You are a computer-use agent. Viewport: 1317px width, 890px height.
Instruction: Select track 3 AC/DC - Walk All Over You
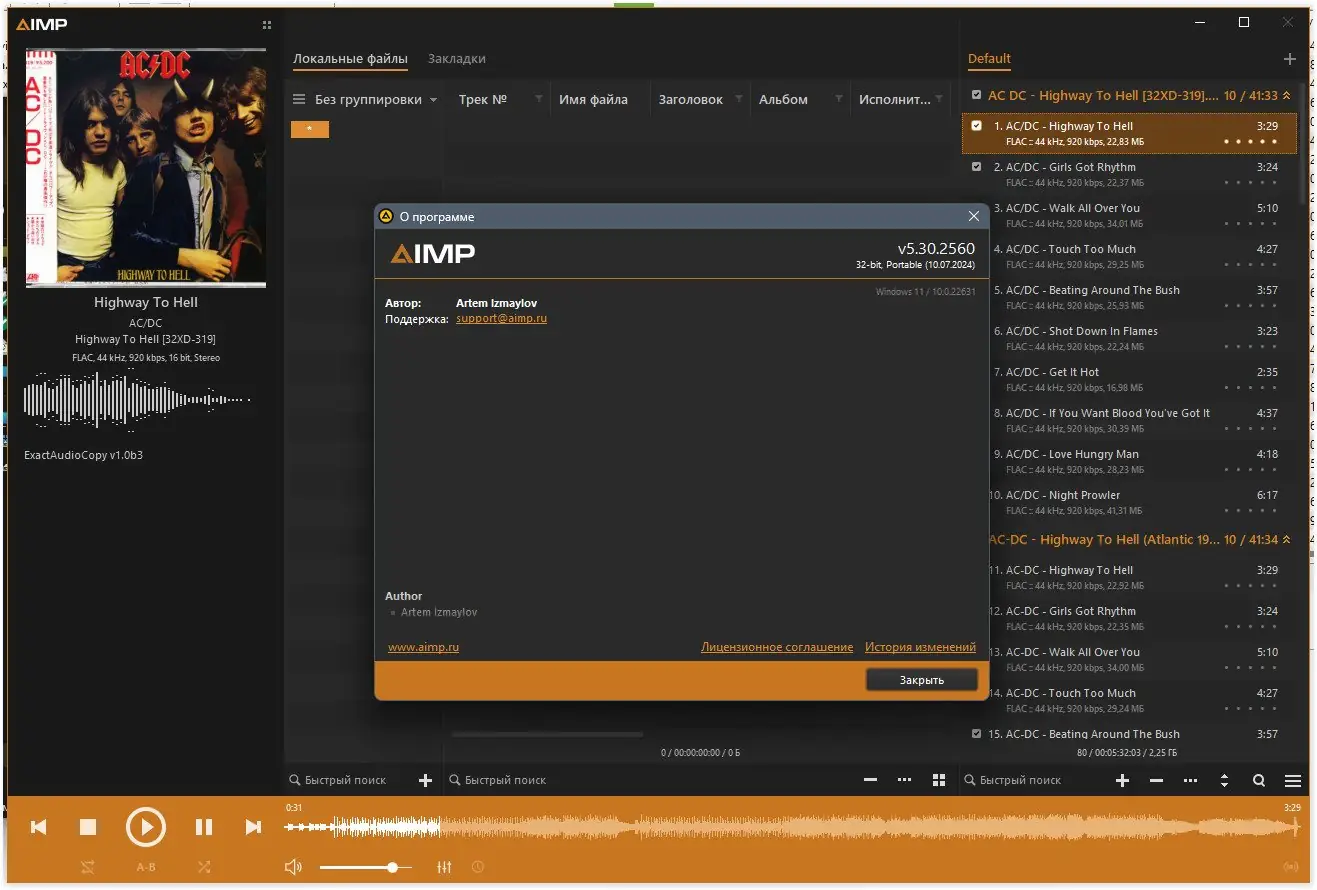[1130, 215]
